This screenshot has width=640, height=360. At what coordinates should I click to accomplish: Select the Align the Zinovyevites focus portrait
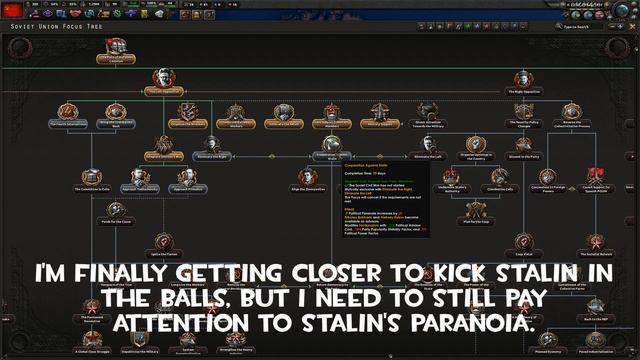pos(308,177)
